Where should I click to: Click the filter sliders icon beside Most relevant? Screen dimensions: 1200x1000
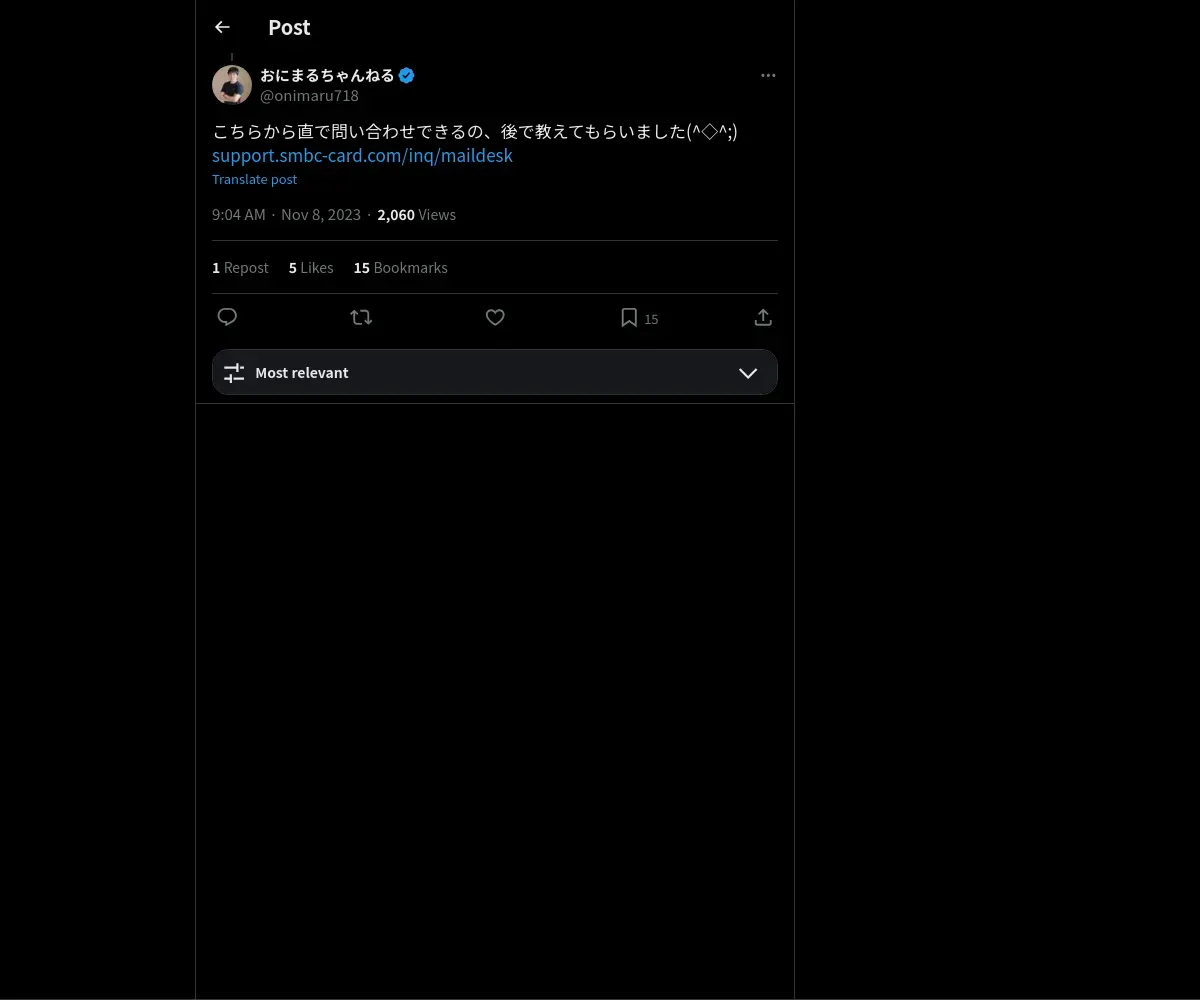click(x=234, y=373)
